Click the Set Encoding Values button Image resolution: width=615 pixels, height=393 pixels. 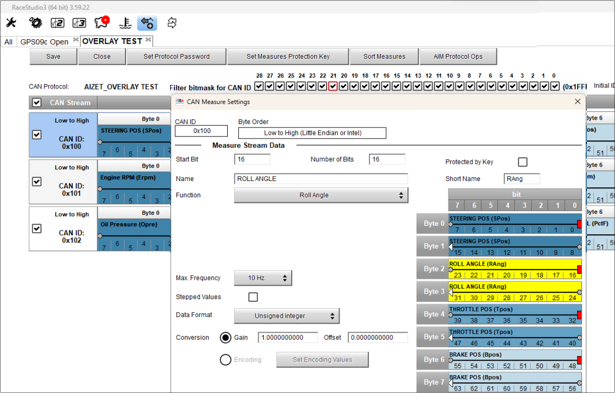[322, 360]
